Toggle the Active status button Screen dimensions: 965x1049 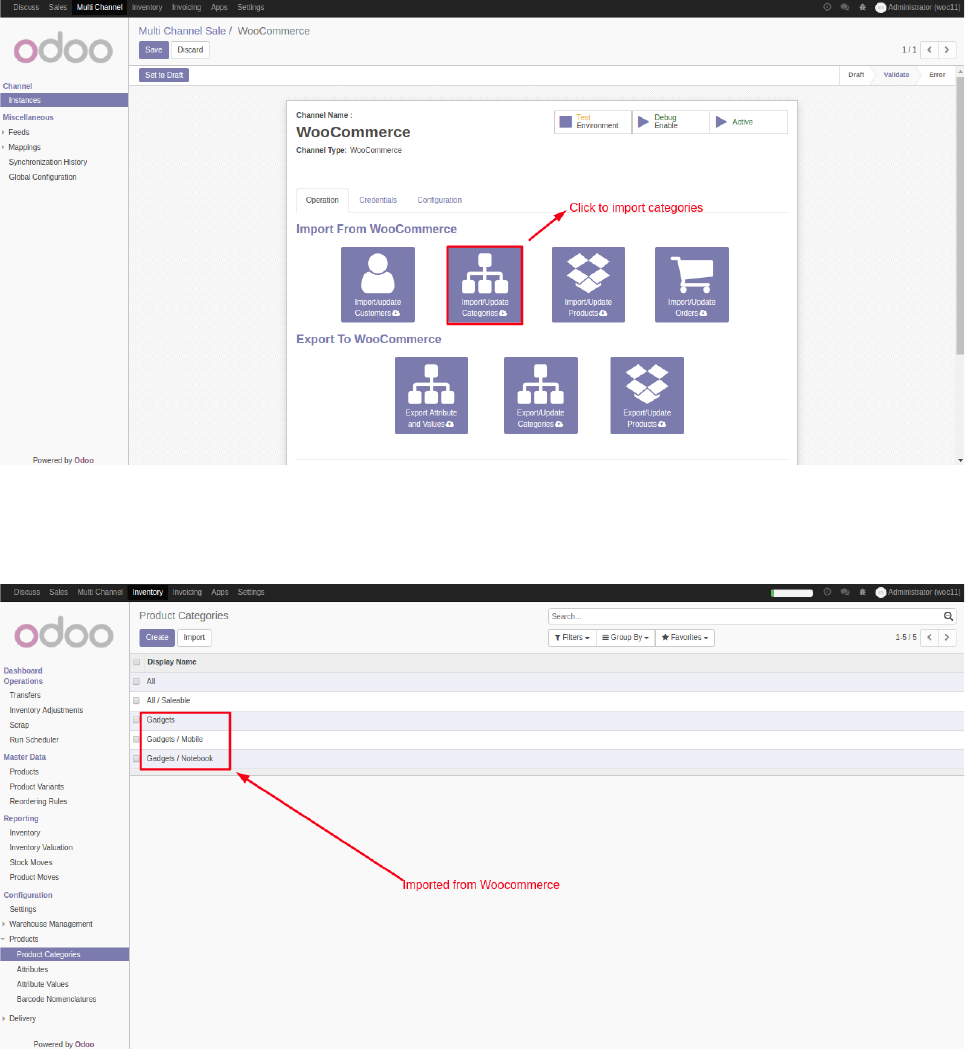(748, 122)
